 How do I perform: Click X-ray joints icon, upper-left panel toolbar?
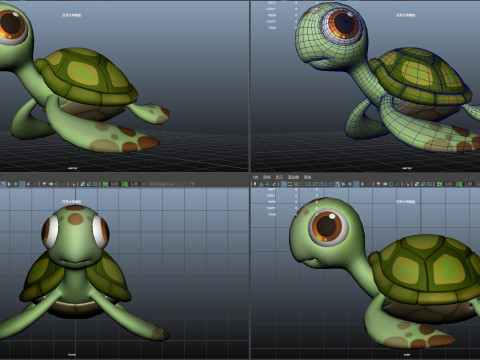(95, 184)
